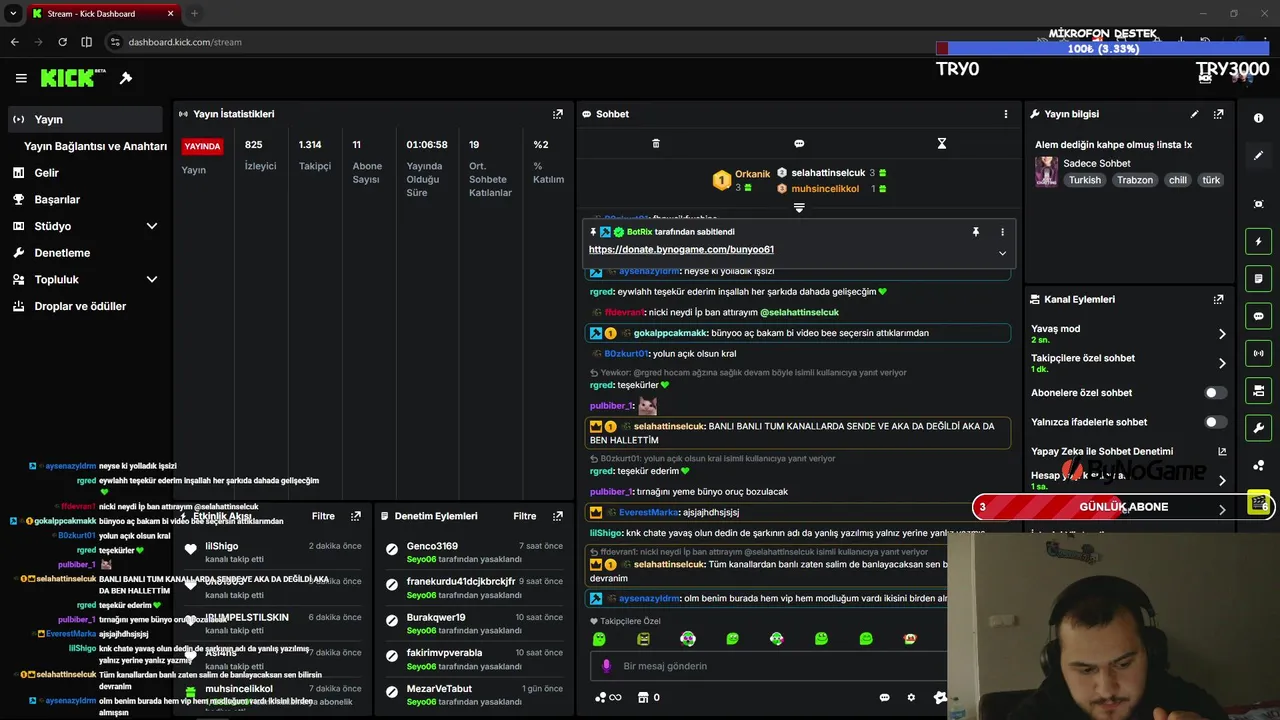Click the hourglass icon in Sohbet toolbar
1280x720 pixels.
[x=942, y=144]
